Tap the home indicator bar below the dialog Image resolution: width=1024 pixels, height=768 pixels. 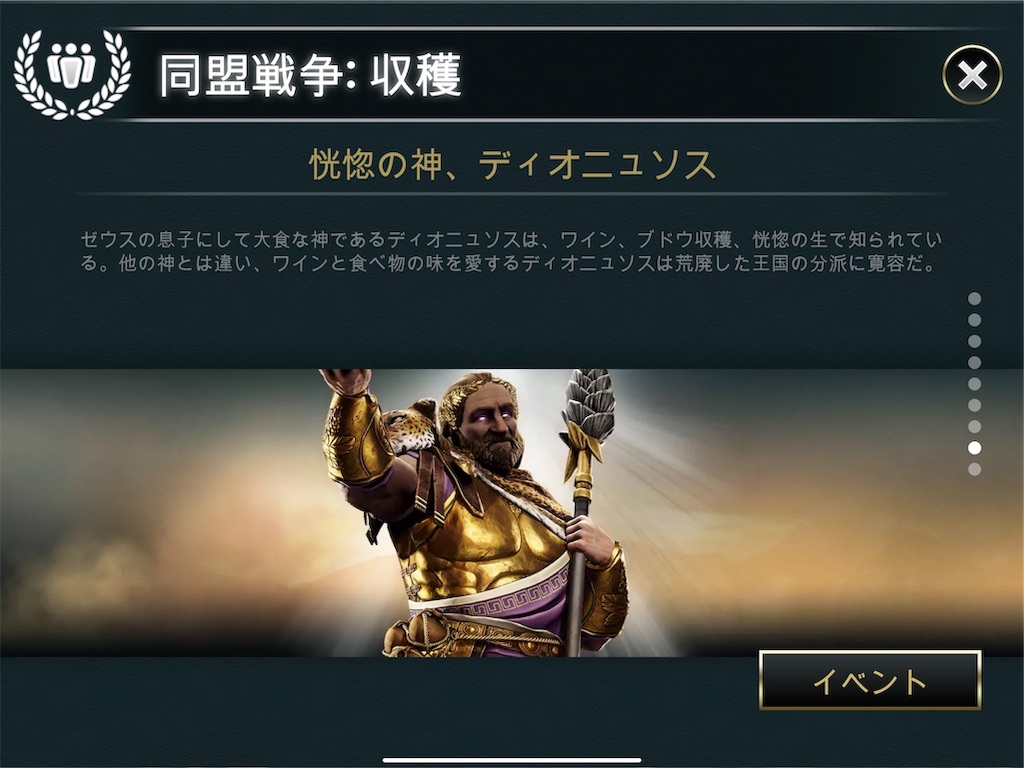pyautogui.click(x=512, y=760)
